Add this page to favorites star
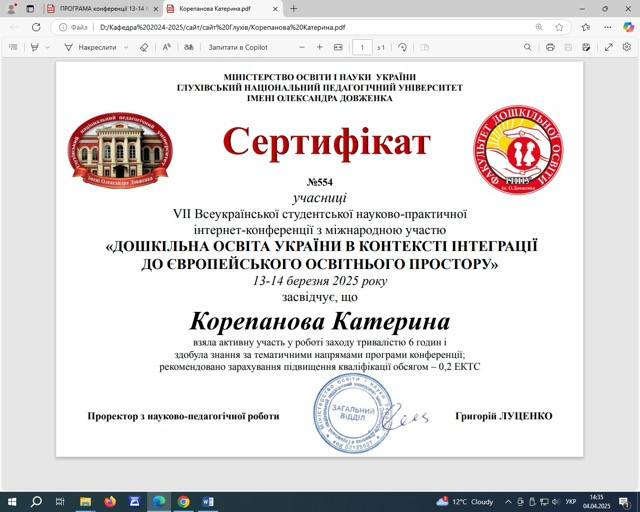The width and height of the screenshot is (640, 512). coord(559,27)
